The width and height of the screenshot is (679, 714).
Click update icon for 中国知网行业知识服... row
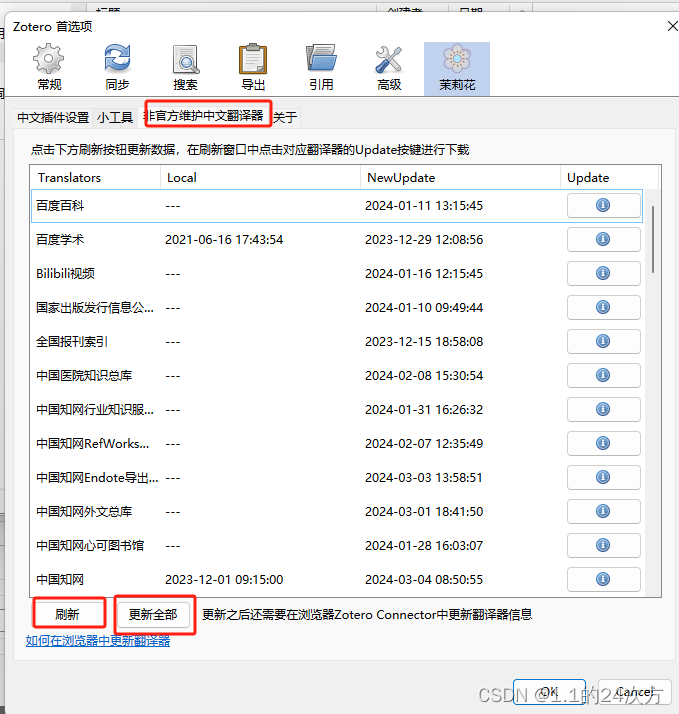click(x=603, y=409)
